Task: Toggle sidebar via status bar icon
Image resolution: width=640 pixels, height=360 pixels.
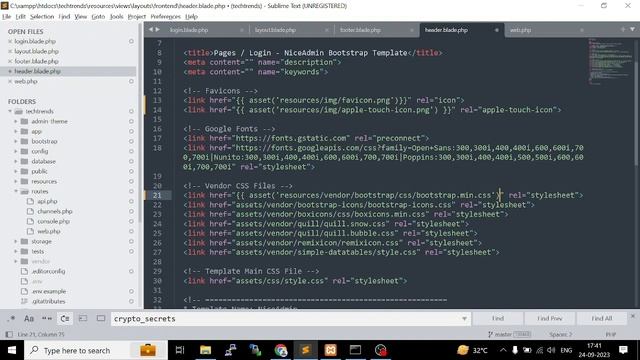Action: (9, 334)
